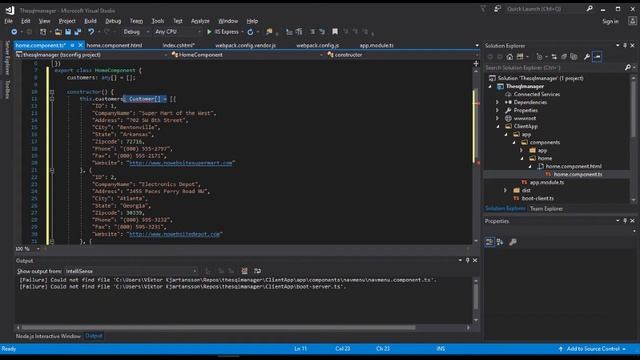
Task: Click the feedback icon in the title bar
Action: 498,9
